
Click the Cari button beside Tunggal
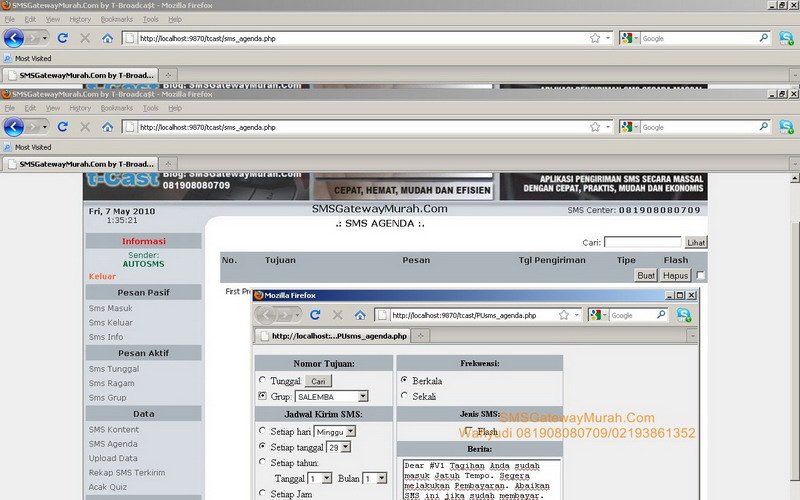(318, 381)
